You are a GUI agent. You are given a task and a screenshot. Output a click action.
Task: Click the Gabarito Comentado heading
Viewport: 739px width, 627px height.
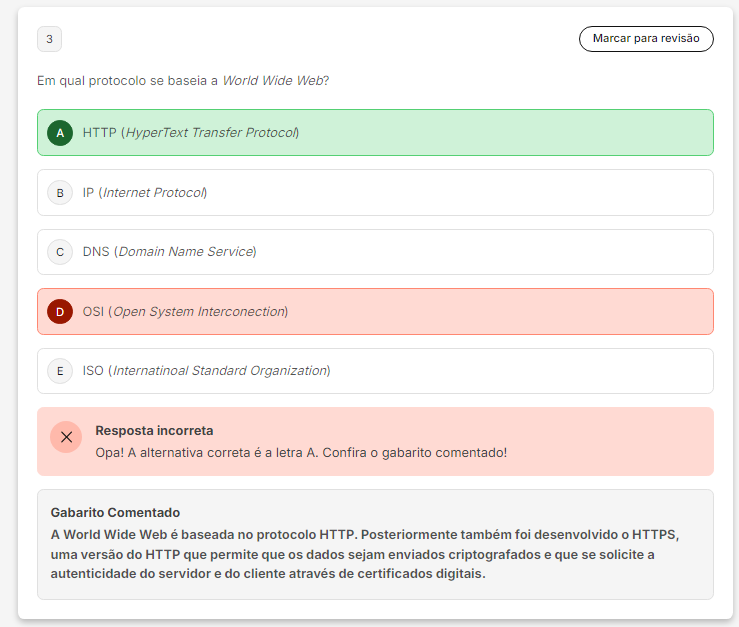[115, 513]
